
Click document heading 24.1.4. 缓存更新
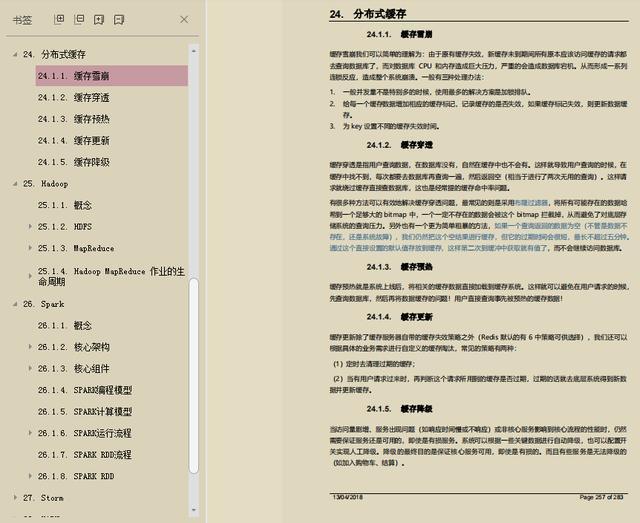(399, 317)
